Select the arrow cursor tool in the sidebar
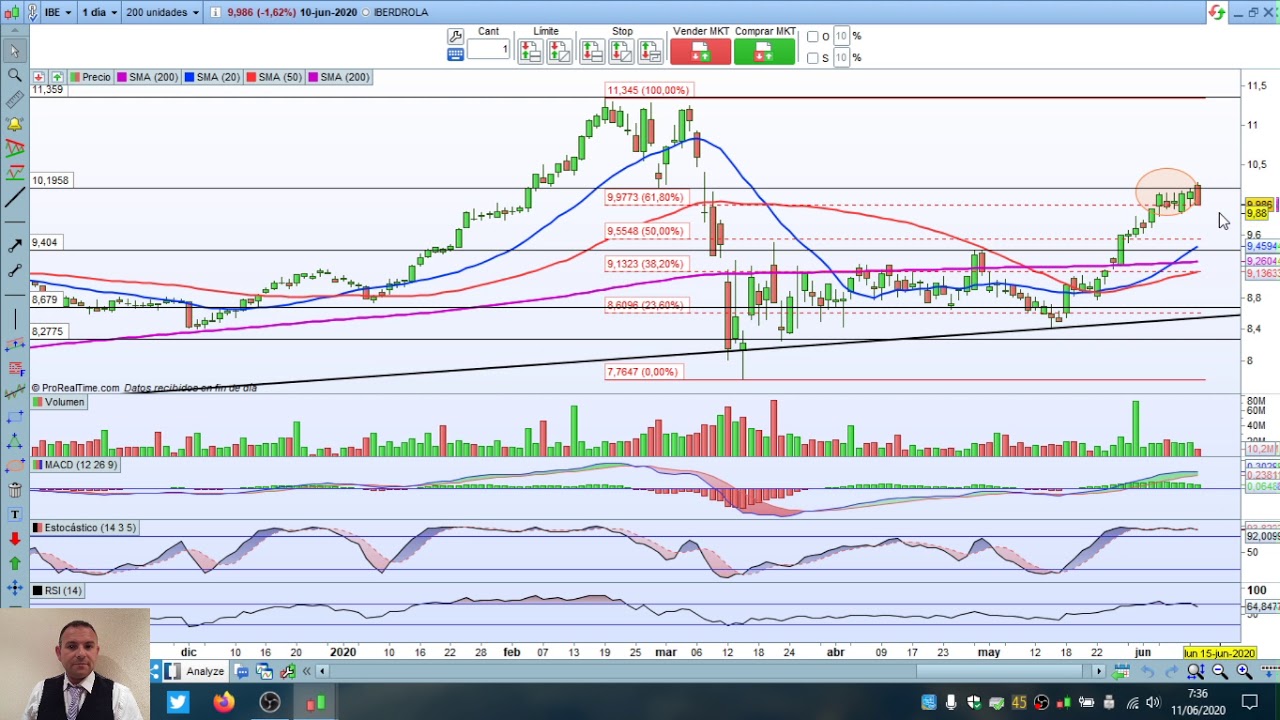The image size is (1280, 720). (14, 50)
